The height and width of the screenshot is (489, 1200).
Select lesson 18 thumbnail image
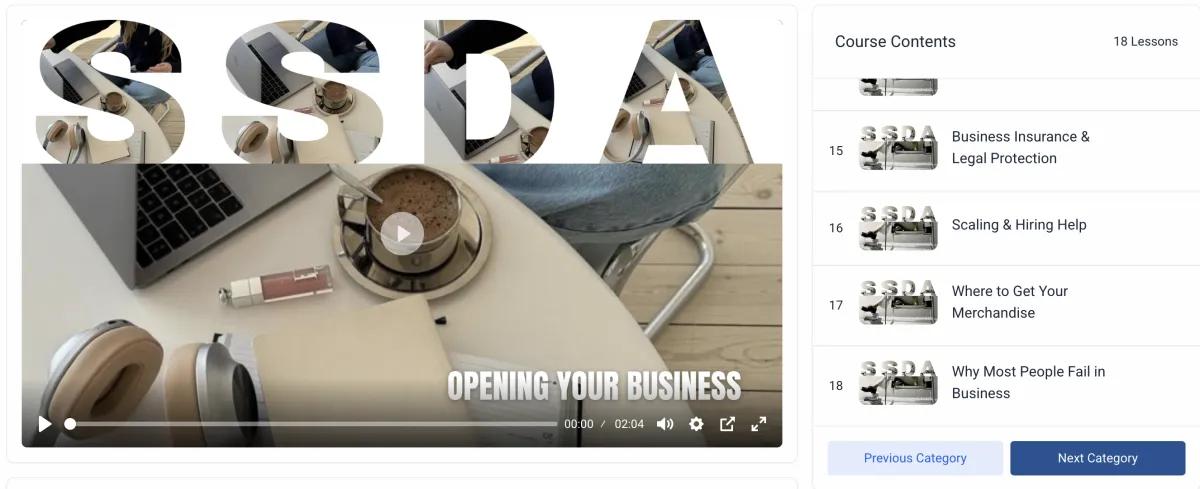898,382
